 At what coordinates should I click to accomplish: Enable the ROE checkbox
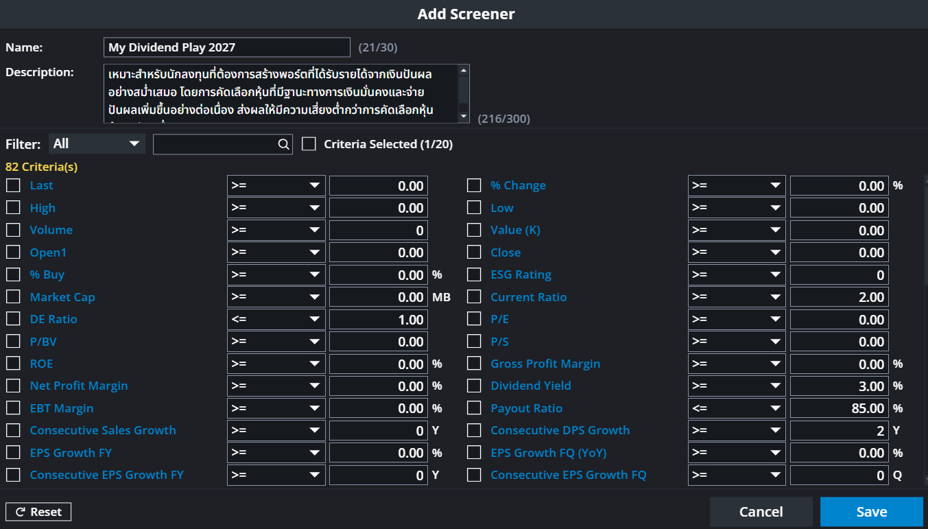[13, 363]
